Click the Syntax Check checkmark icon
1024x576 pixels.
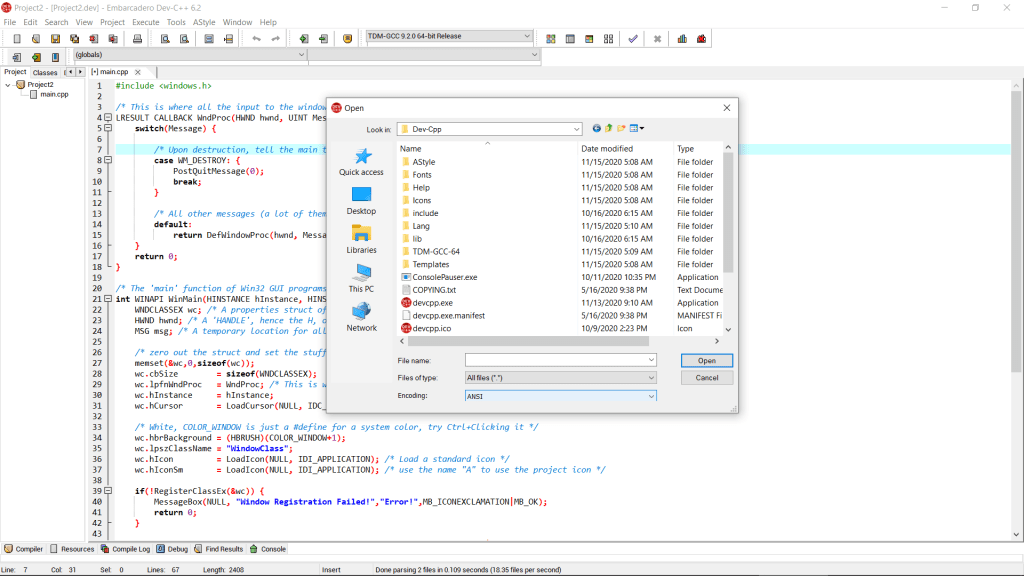(633, 39)
